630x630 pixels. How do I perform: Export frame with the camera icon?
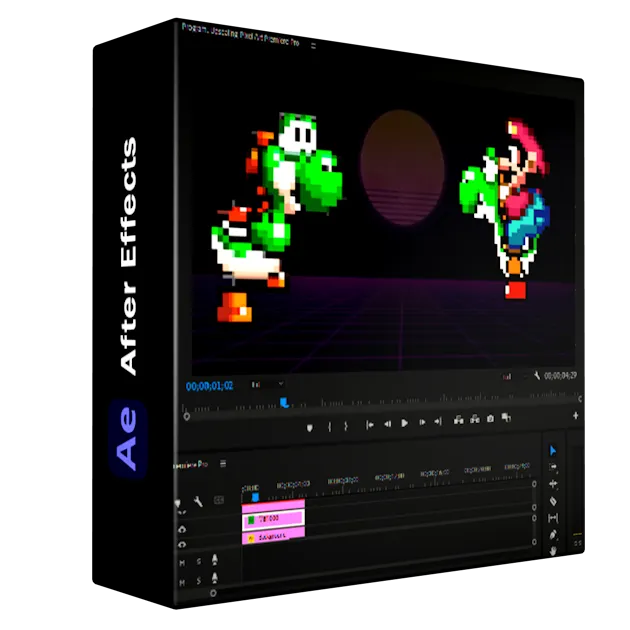491,419
